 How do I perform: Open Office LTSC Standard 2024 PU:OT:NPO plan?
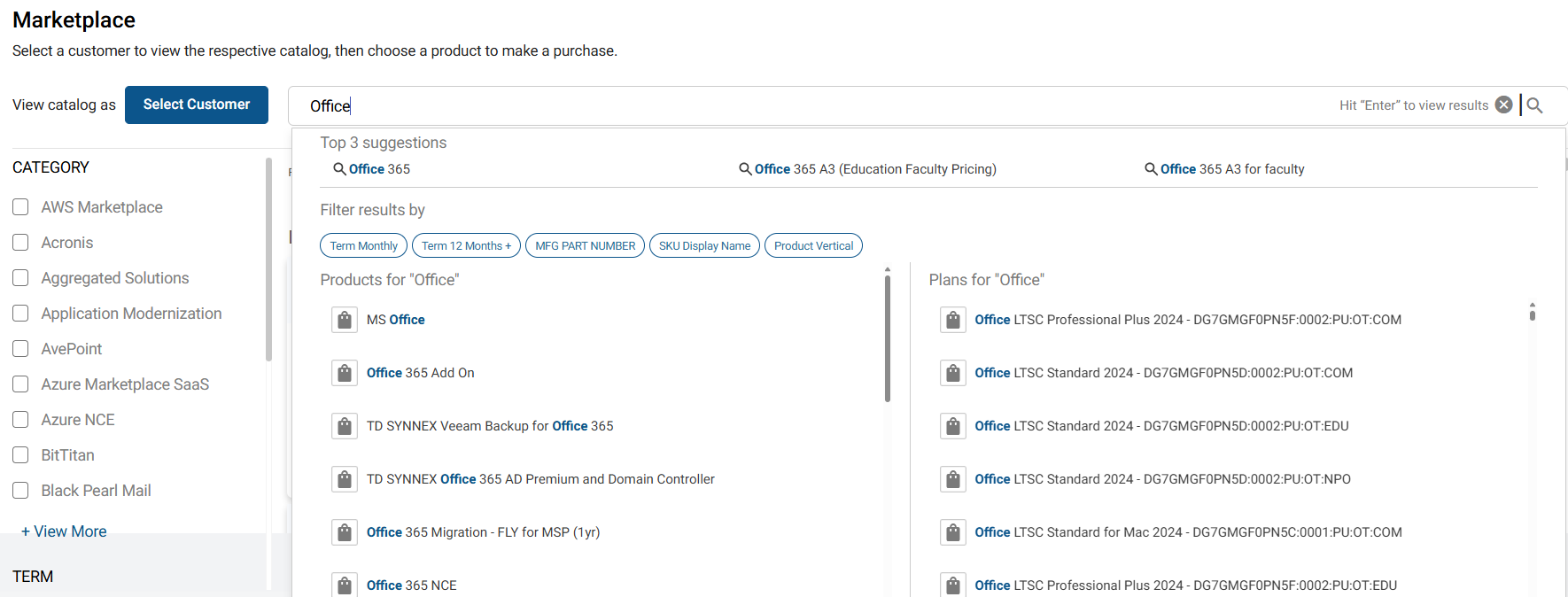tap(1162, 479)
